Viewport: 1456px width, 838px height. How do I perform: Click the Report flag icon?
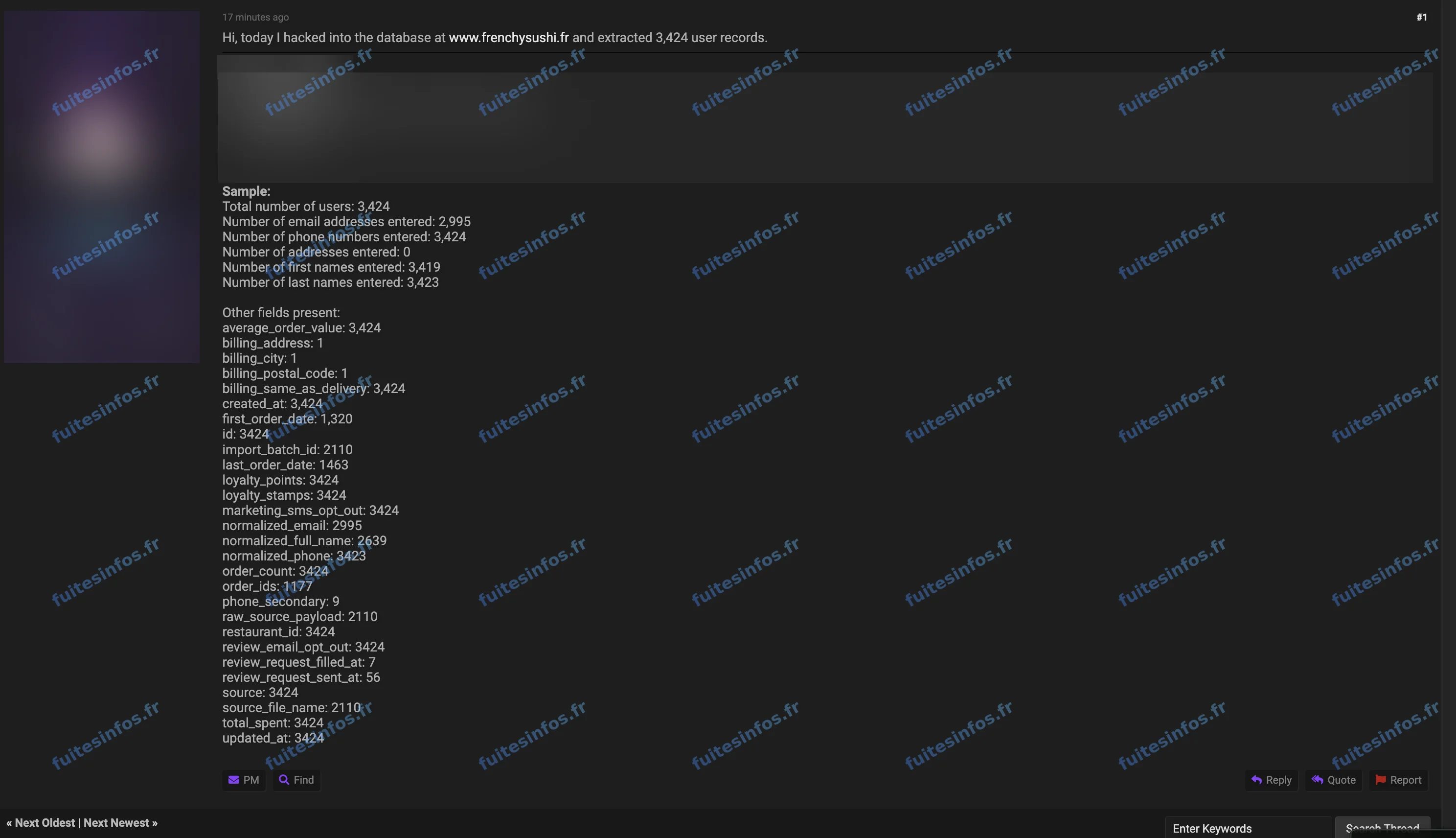(x=1380, y=780)
